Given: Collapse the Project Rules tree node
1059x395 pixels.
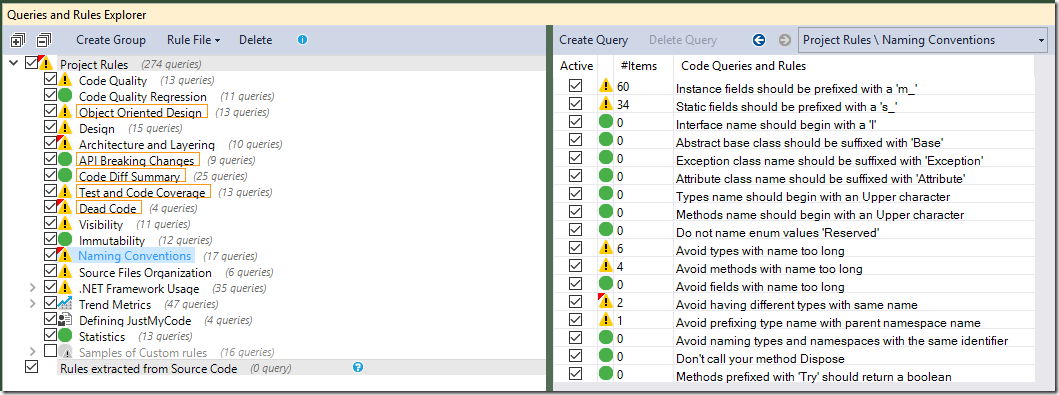Looking at the screenshot, I should tap(14, 63).
